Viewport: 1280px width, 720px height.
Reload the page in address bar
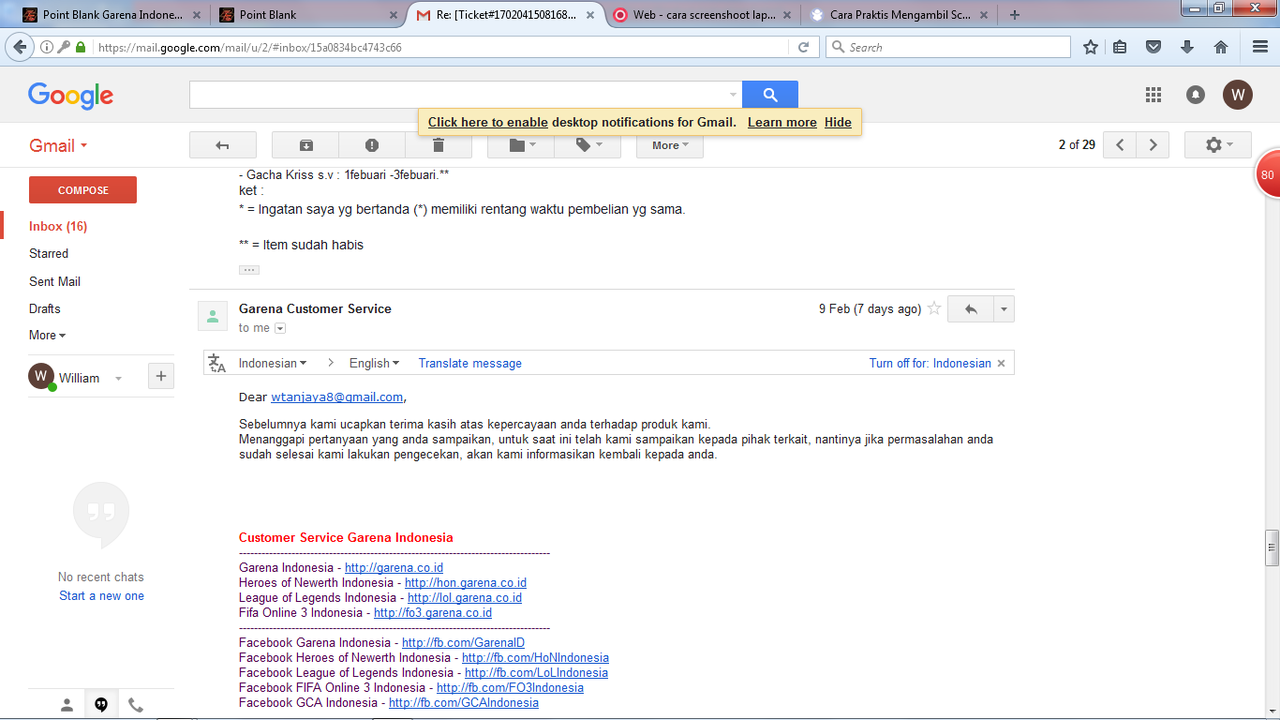pos(803,47)
